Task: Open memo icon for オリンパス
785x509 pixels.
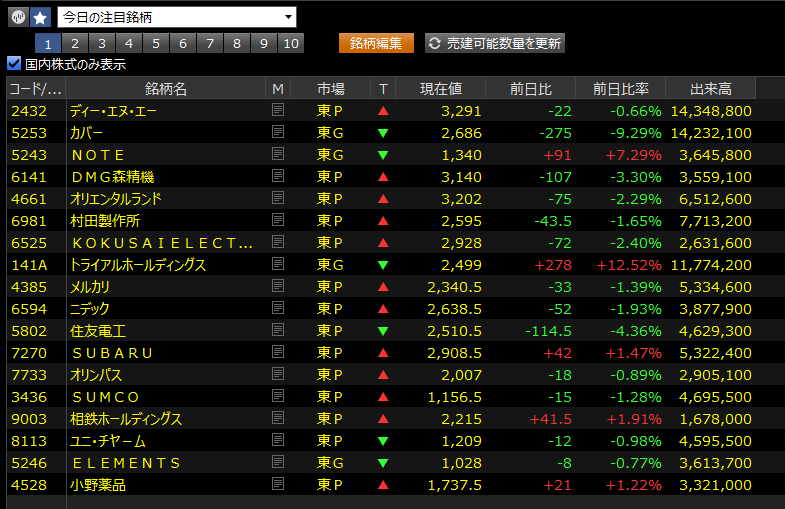Action: click(278, 374)
